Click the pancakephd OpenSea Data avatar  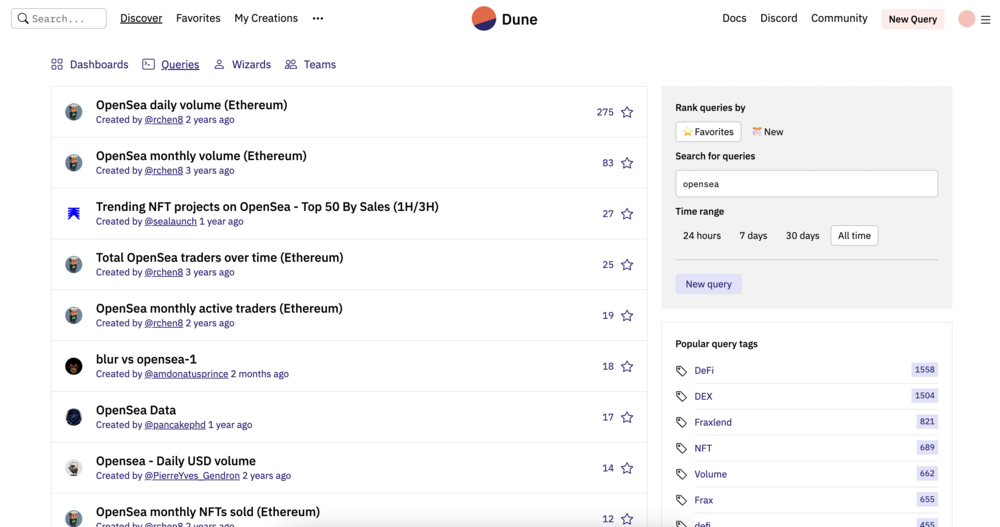[74, 417]
